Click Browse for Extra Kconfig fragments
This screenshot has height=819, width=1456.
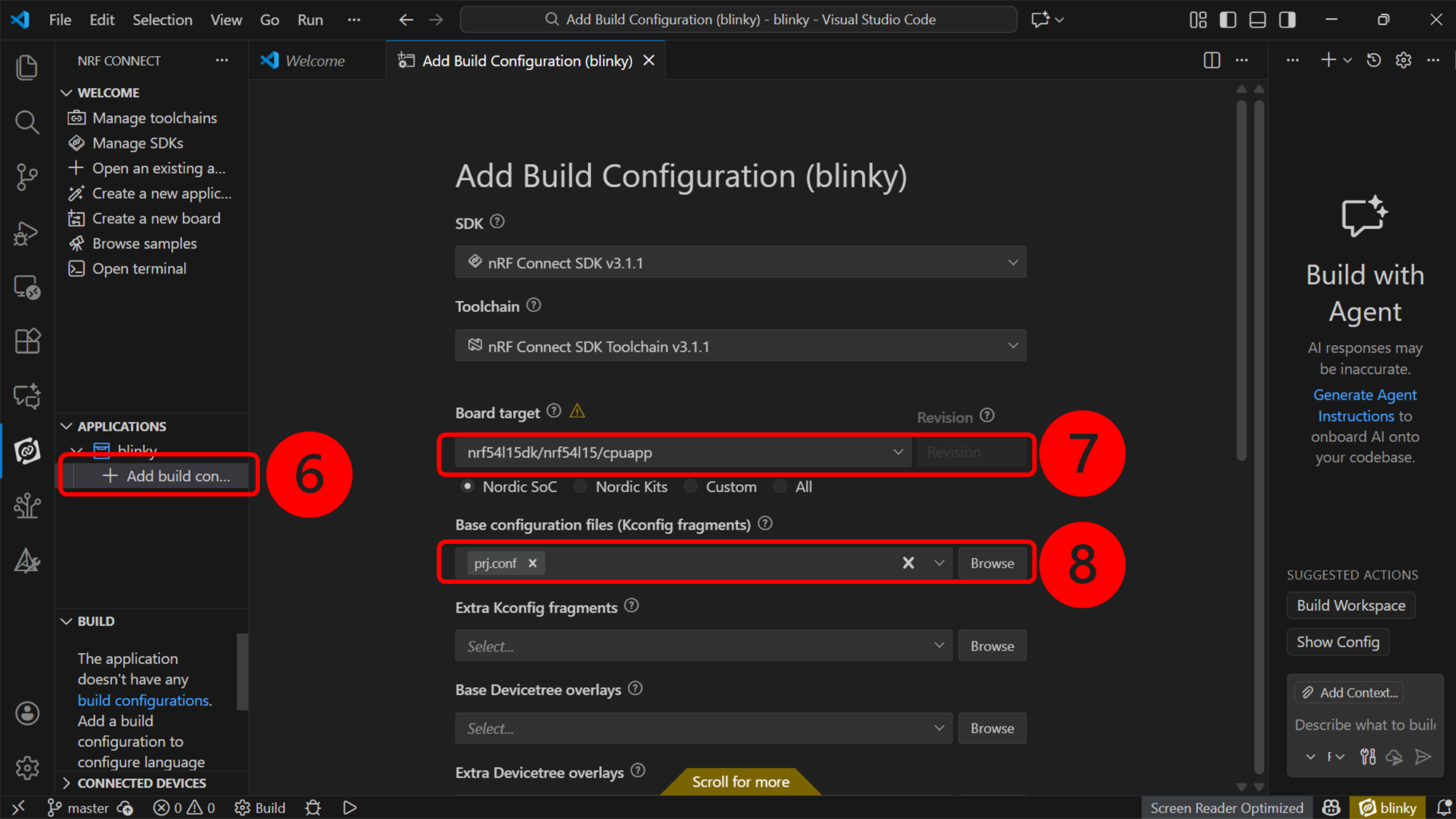[992, 646]
